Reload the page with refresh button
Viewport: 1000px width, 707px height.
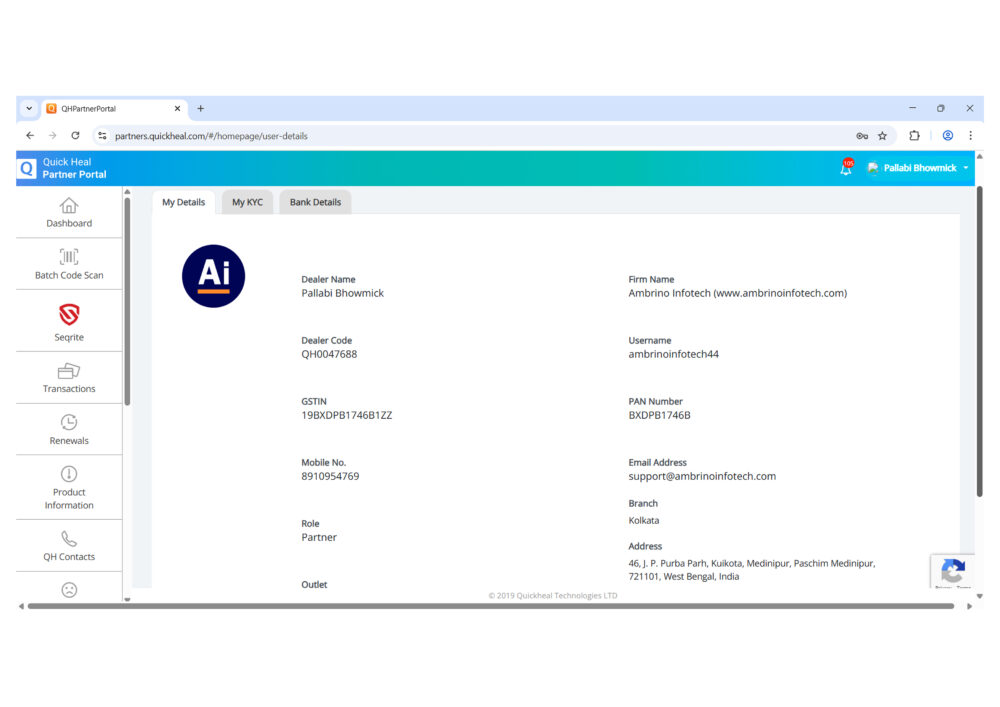point(75,136)
